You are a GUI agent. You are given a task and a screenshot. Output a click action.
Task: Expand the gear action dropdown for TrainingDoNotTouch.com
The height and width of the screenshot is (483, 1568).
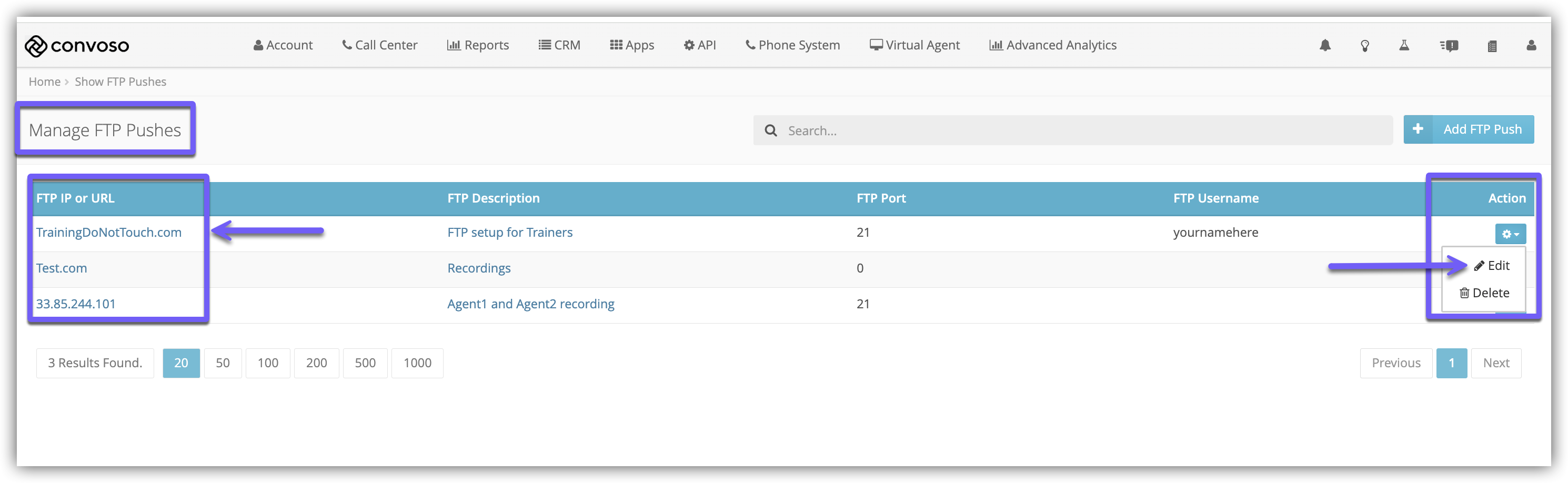pyautogui.click(x=1510, y=234)
